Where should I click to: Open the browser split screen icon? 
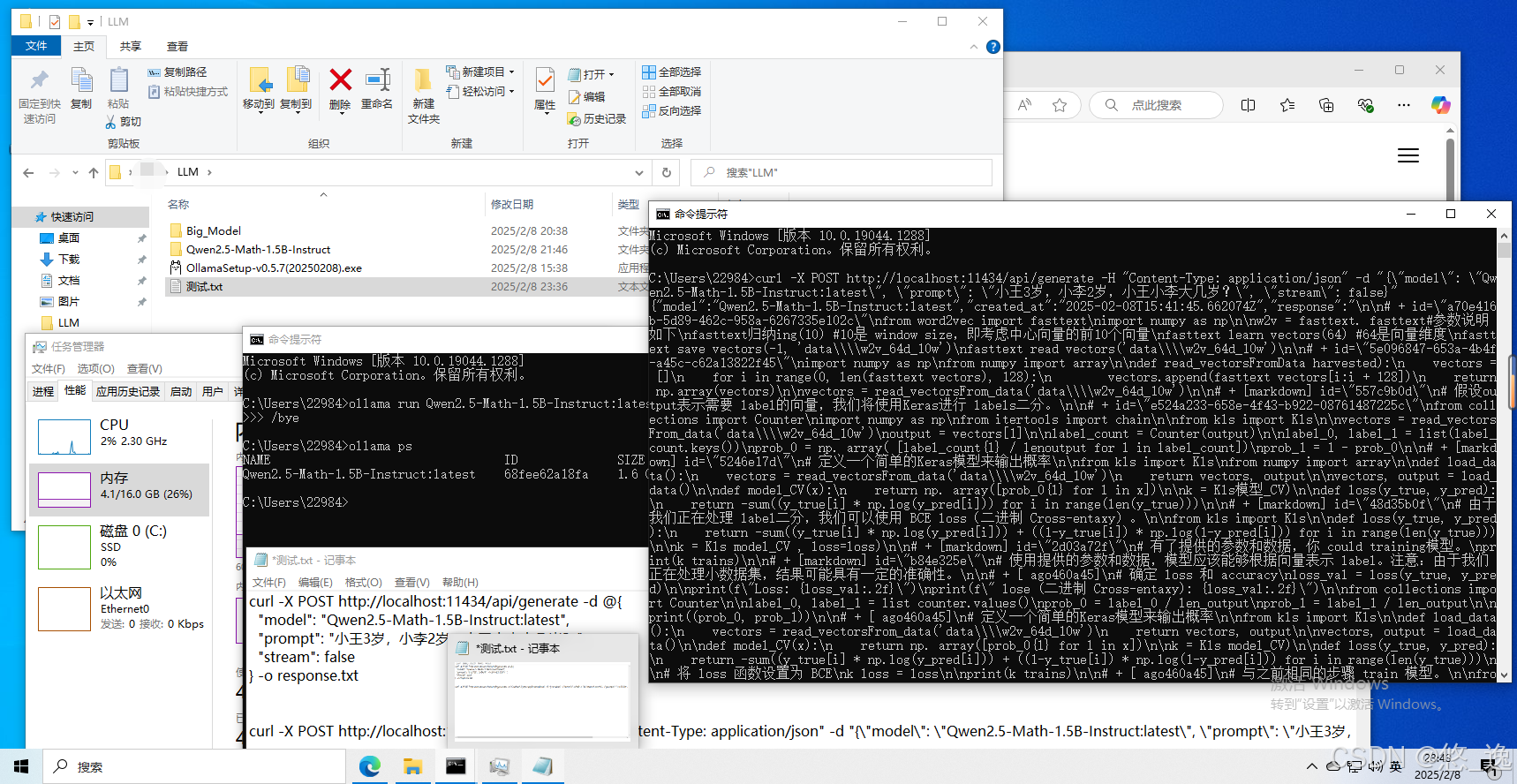pos(1248,105)
